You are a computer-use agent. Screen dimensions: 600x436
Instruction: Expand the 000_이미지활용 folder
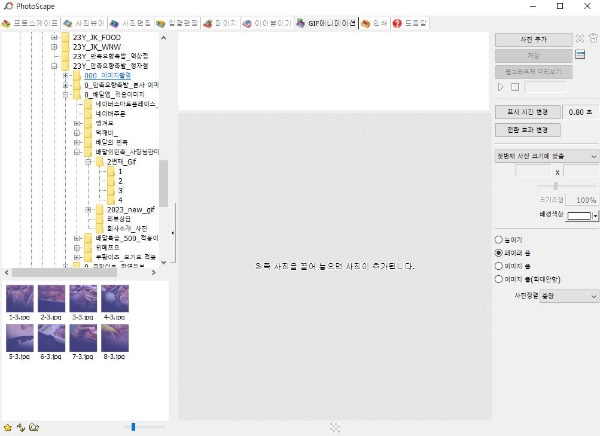click(65, 75)
